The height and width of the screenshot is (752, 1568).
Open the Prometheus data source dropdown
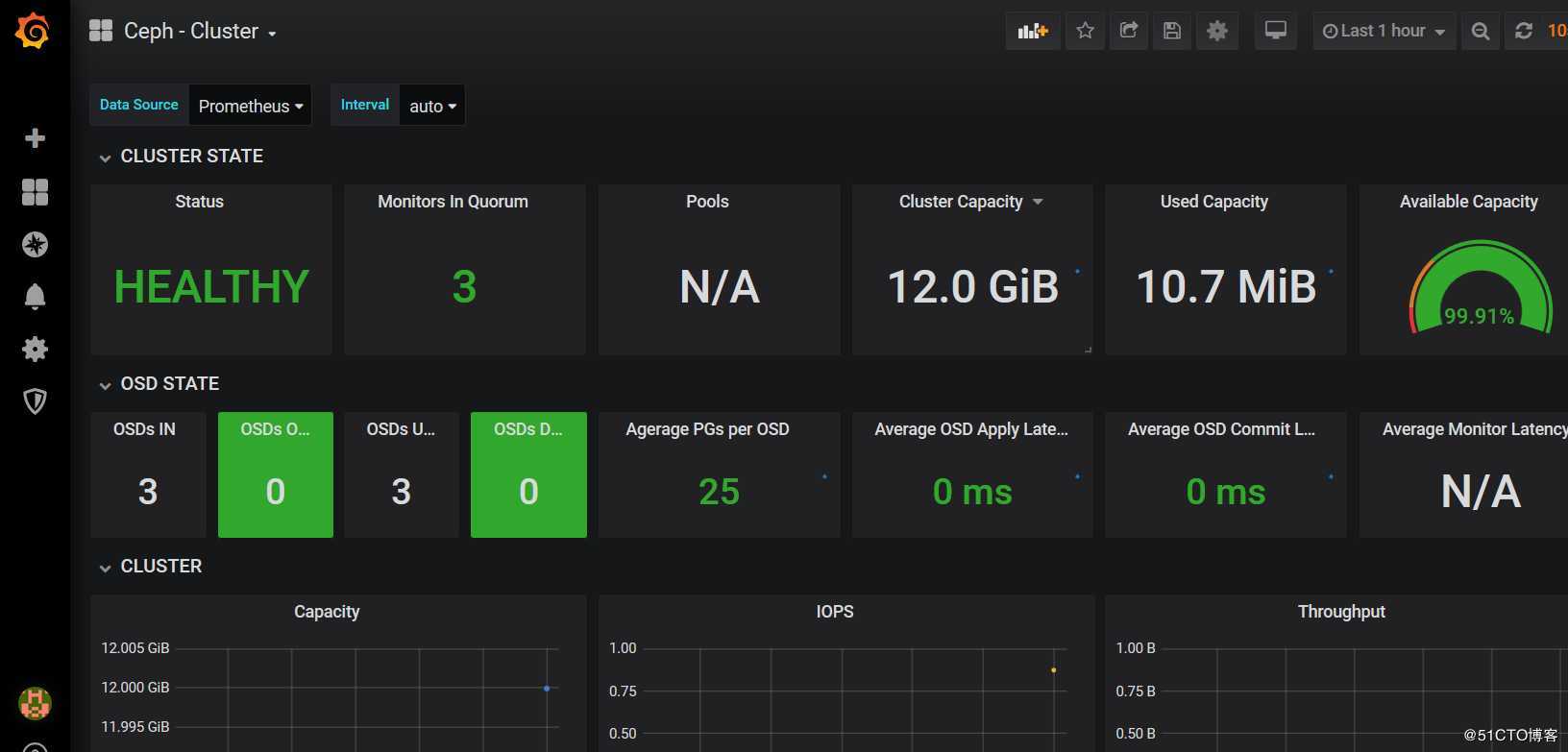(250, 106)
